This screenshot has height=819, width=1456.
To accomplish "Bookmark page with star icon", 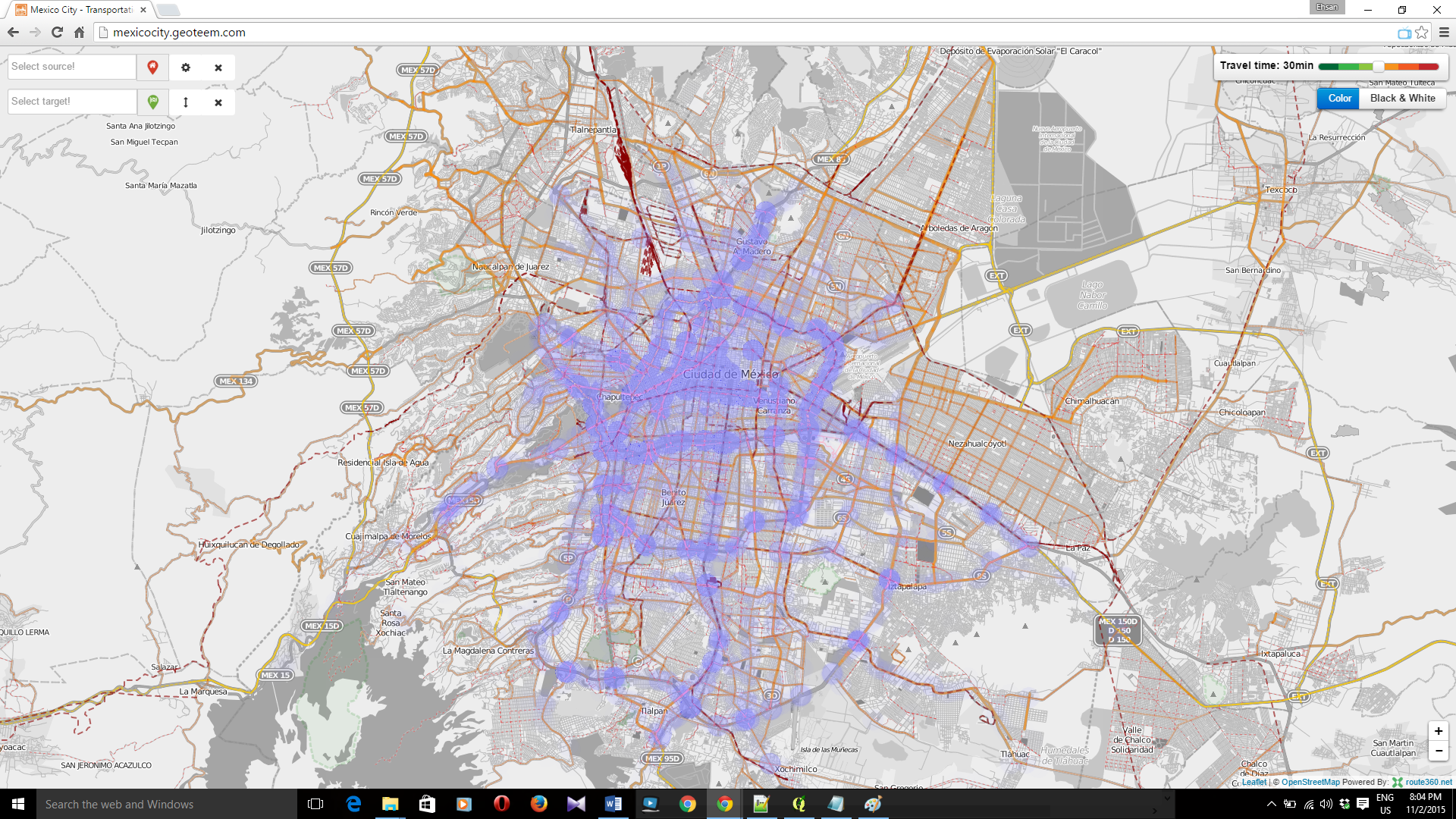I will coord(1422,33).
